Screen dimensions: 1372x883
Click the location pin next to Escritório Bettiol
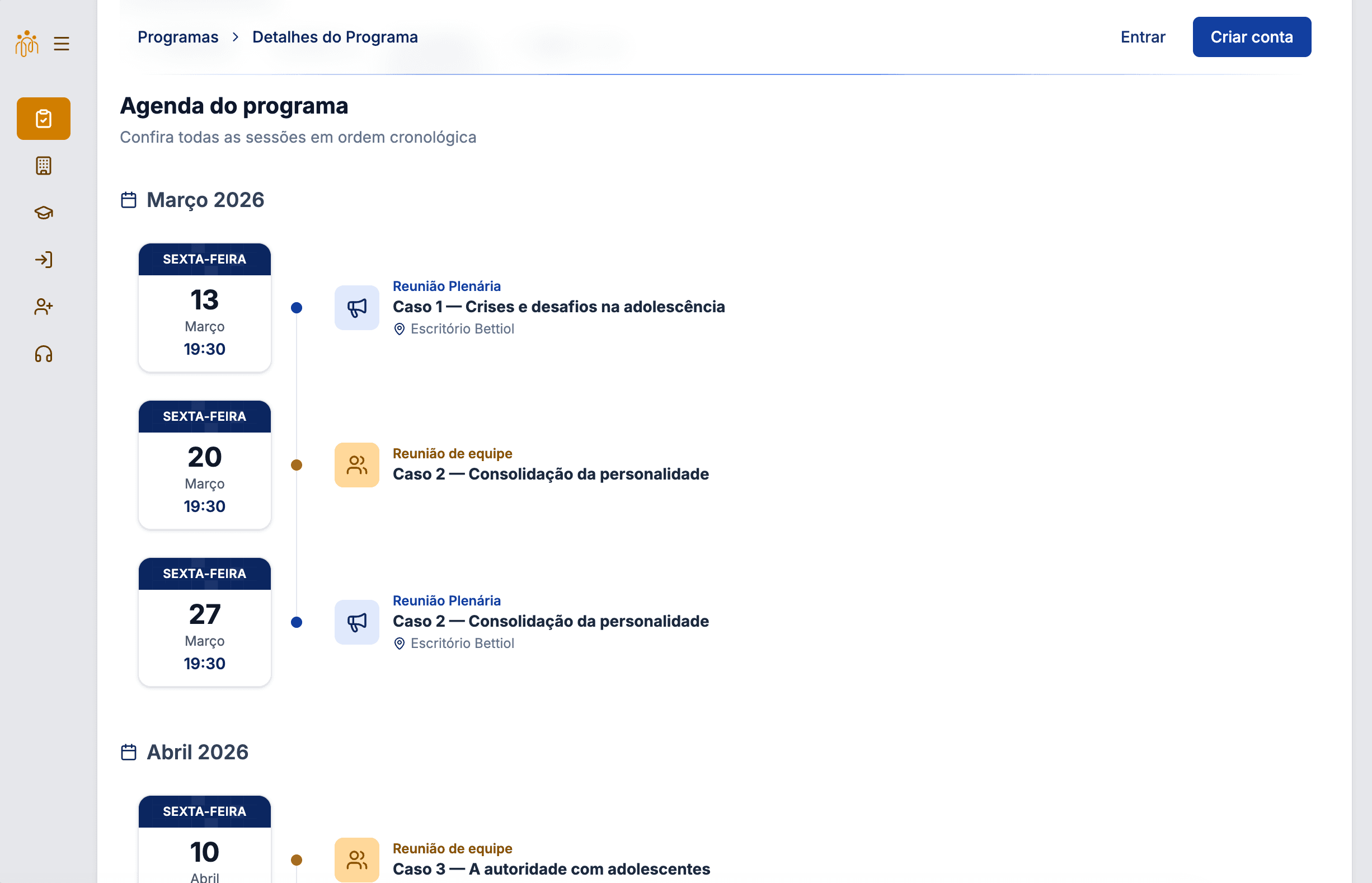coord(400,328)
